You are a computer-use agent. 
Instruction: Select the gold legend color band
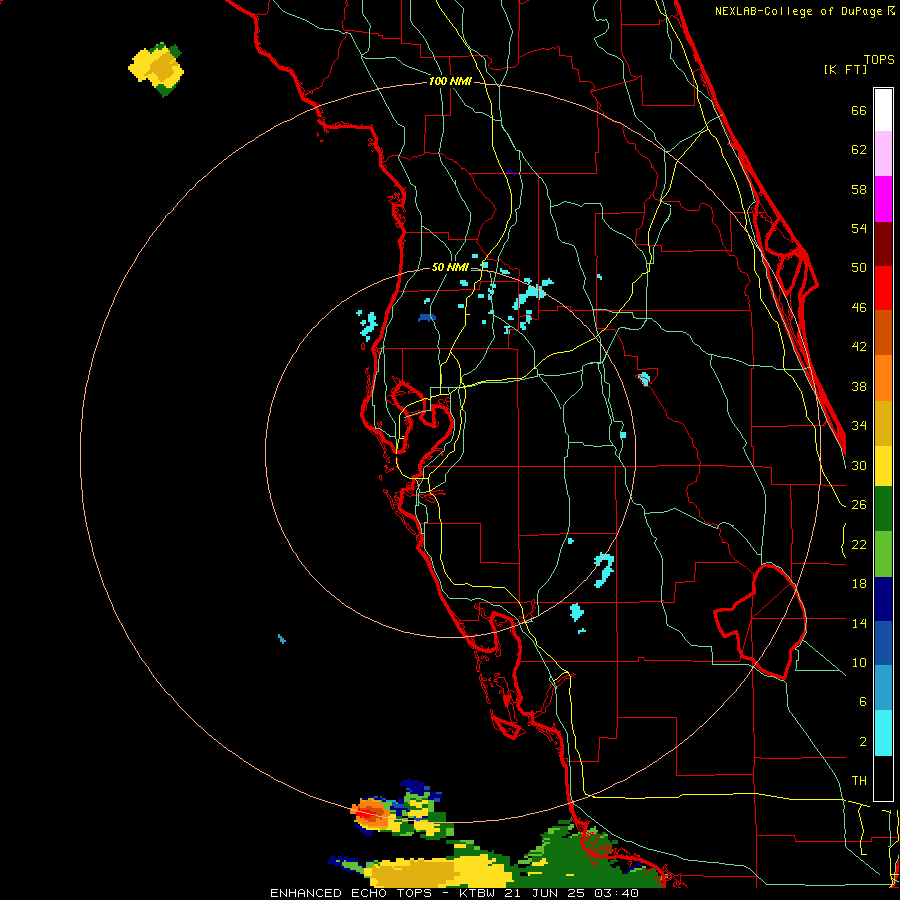pyautogui.click(x=883, y=424)
